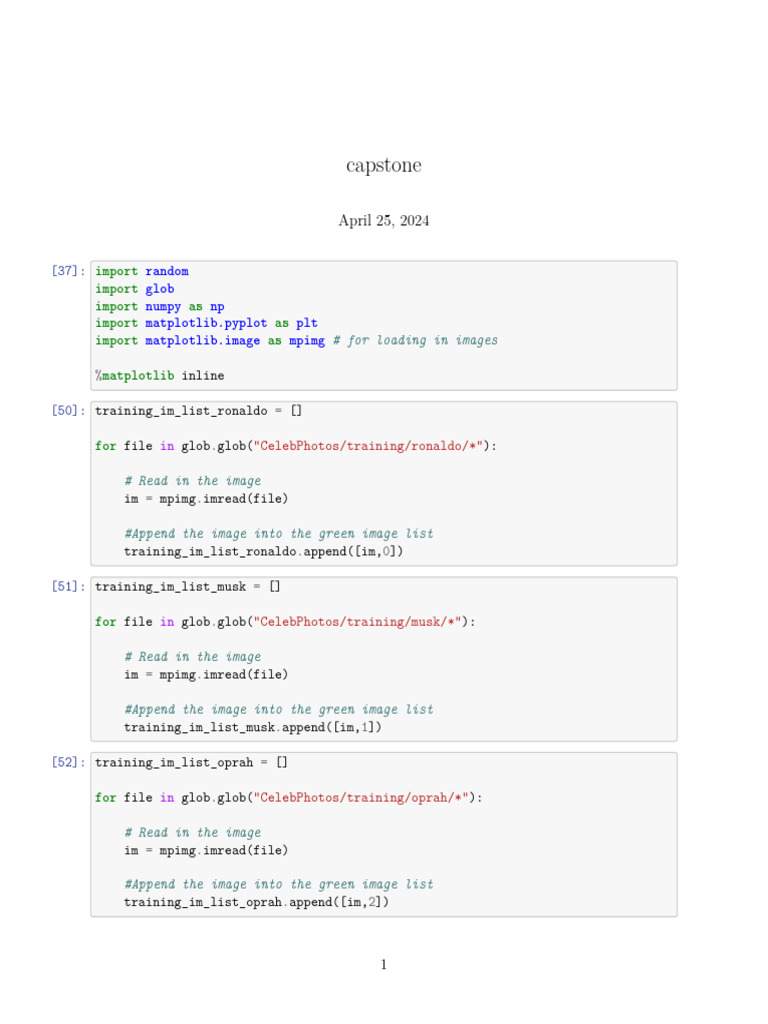The image size is (768, 1024).
Task: Click the string "CelebPhotos/training/ronaldo/*"
Action: tap(368, 446)
